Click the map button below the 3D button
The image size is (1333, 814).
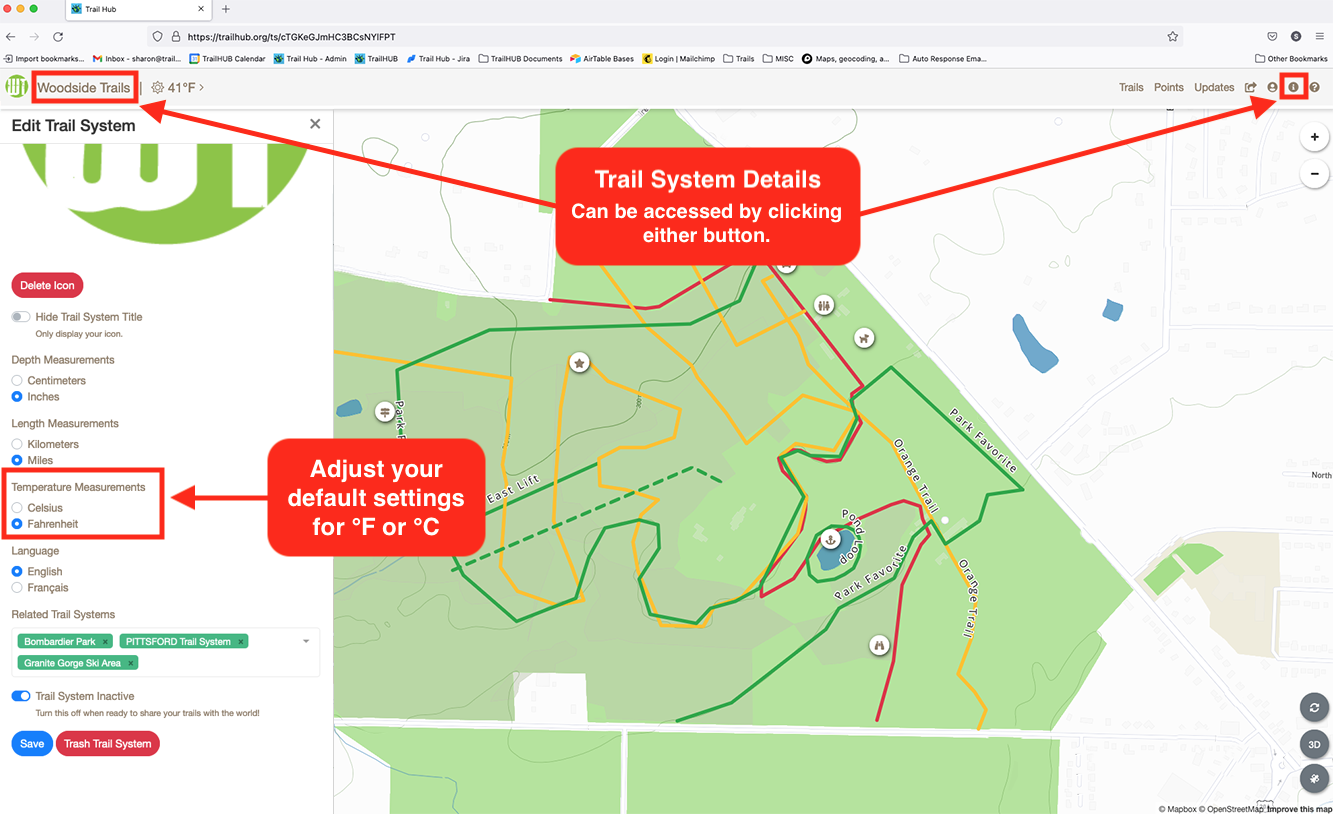click(x=1314, y=779)
